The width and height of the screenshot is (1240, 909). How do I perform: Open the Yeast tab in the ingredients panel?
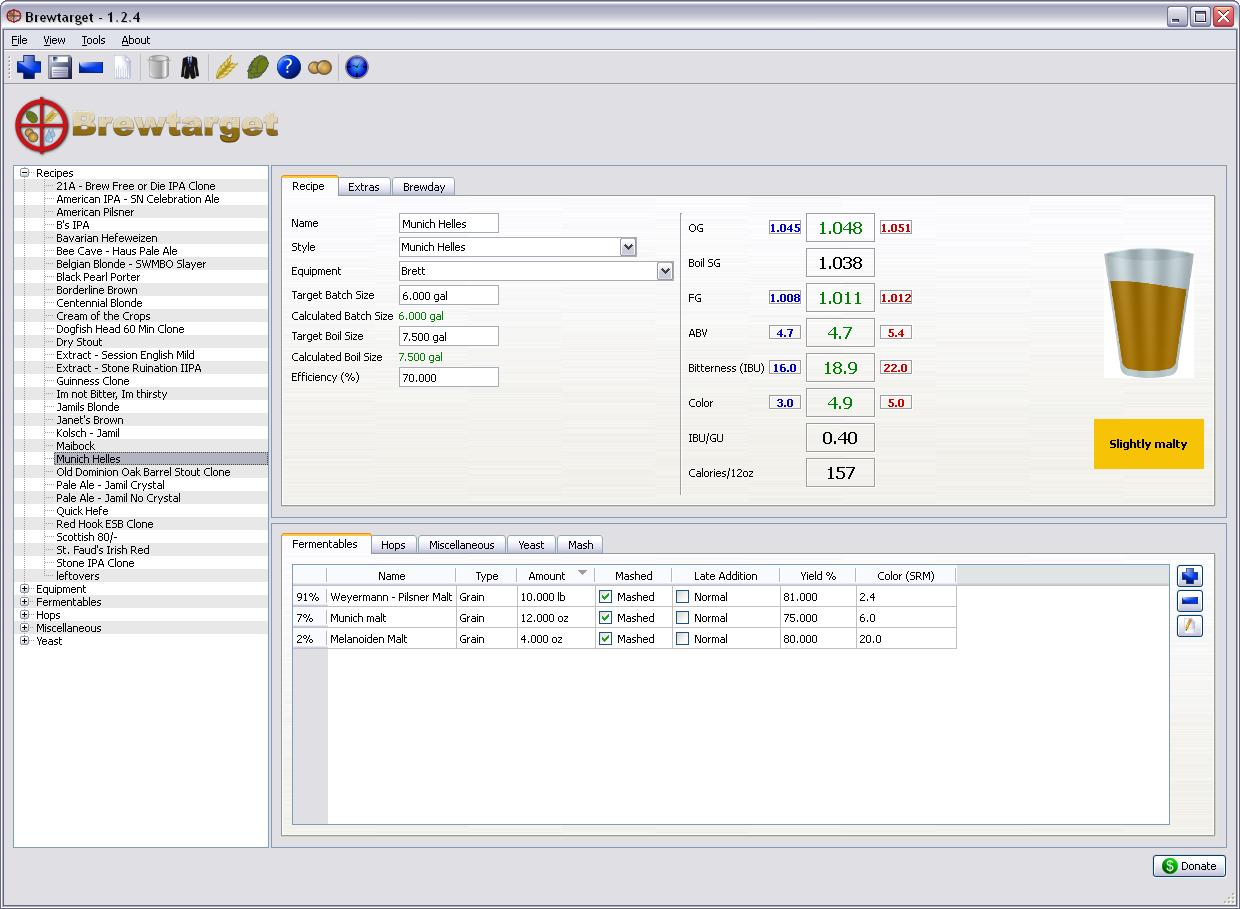[x=531, y=545]
